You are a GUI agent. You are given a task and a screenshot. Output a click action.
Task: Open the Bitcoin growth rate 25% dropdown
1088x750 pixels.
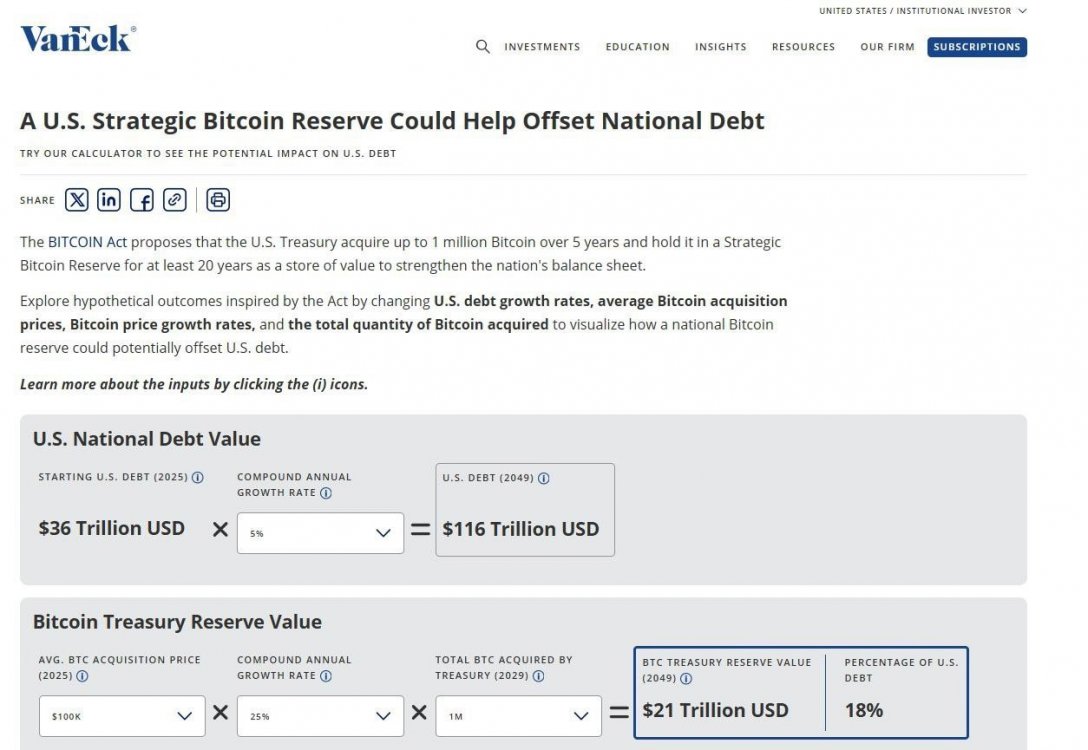[x=320, y=716]
